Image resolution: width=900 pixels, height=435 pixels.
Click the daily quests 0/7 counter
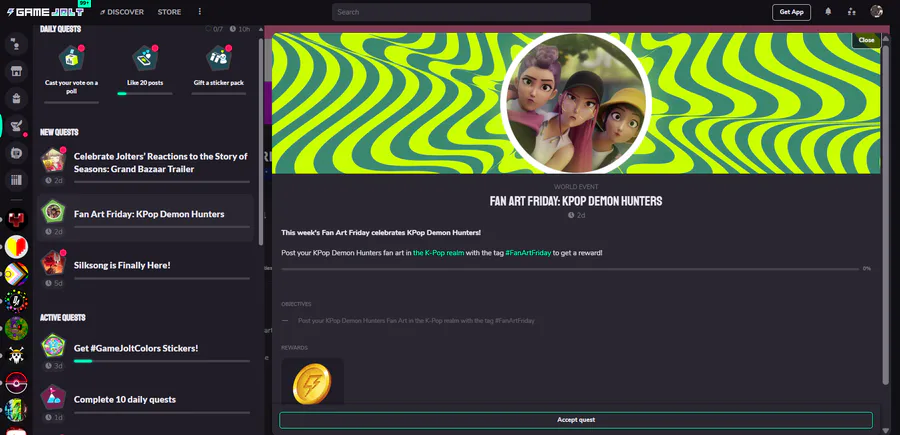point(214,29)
